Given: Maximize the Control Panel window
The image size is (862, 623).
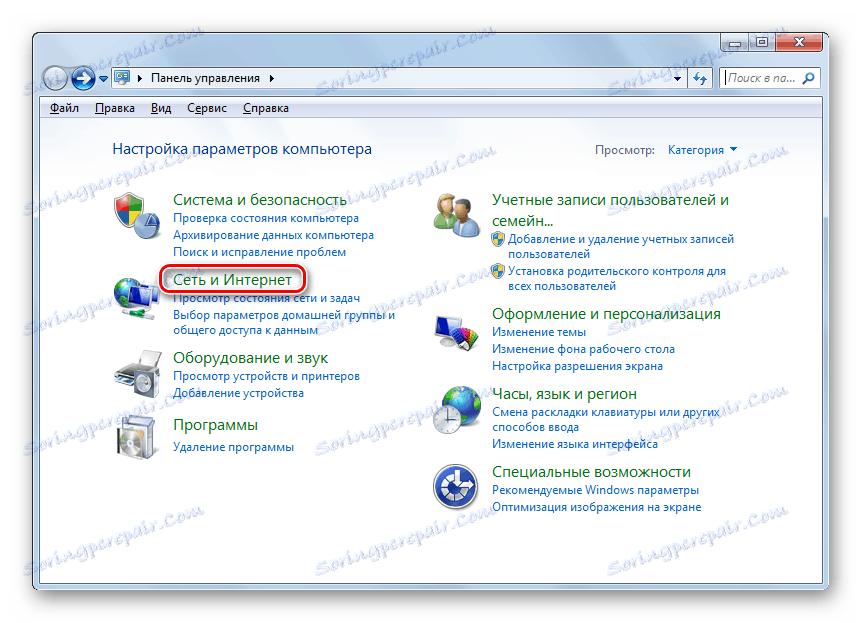Looking at the screenshot, I should coord(761,43).
